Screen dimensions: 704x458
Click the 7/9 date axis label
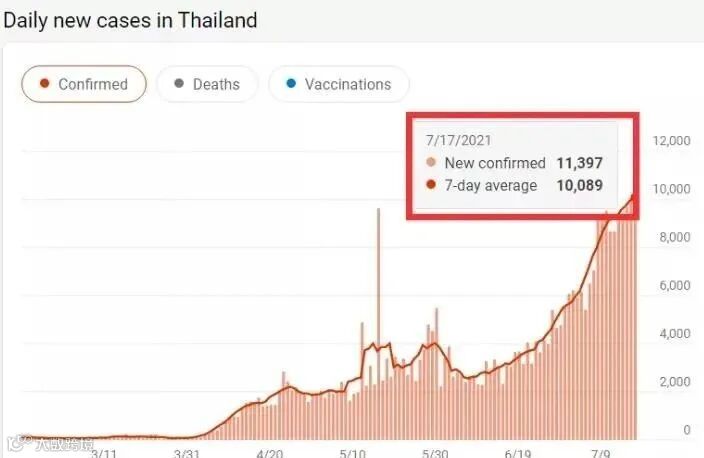coord(601,453)
